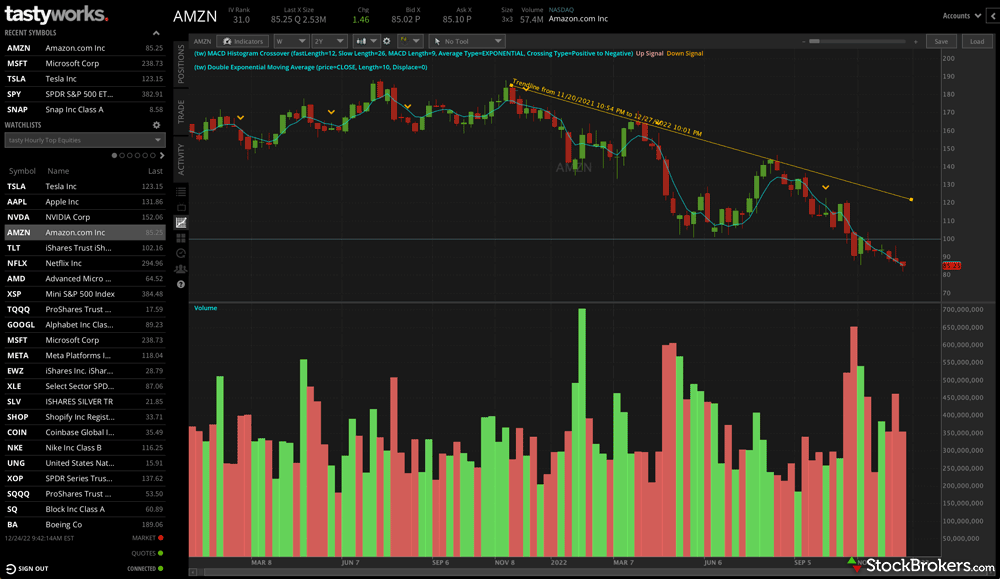
Task: Click the help question mark icon
Action: click(181, 284)
